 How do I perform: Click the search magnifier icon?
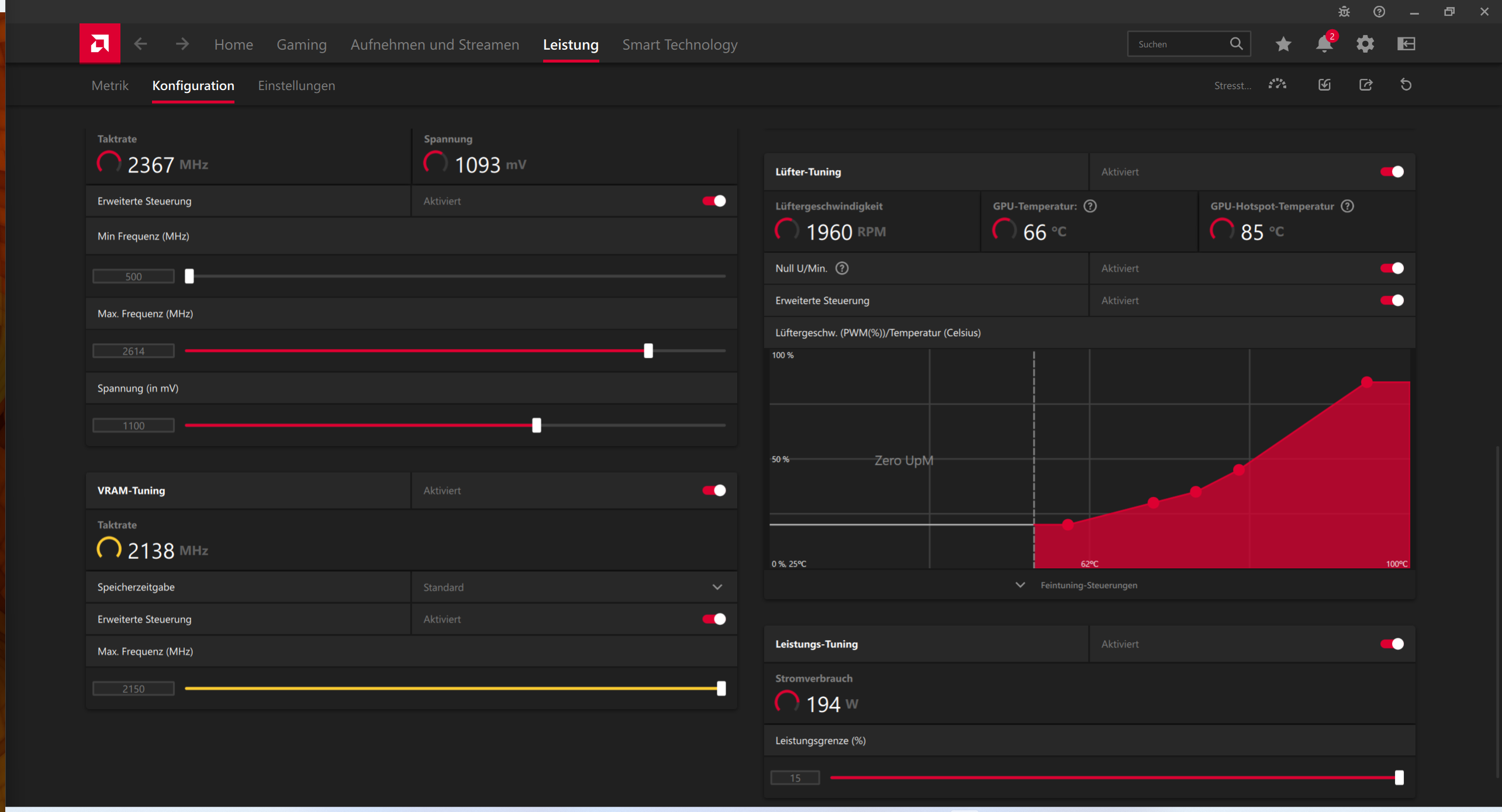coord(1236,44)
